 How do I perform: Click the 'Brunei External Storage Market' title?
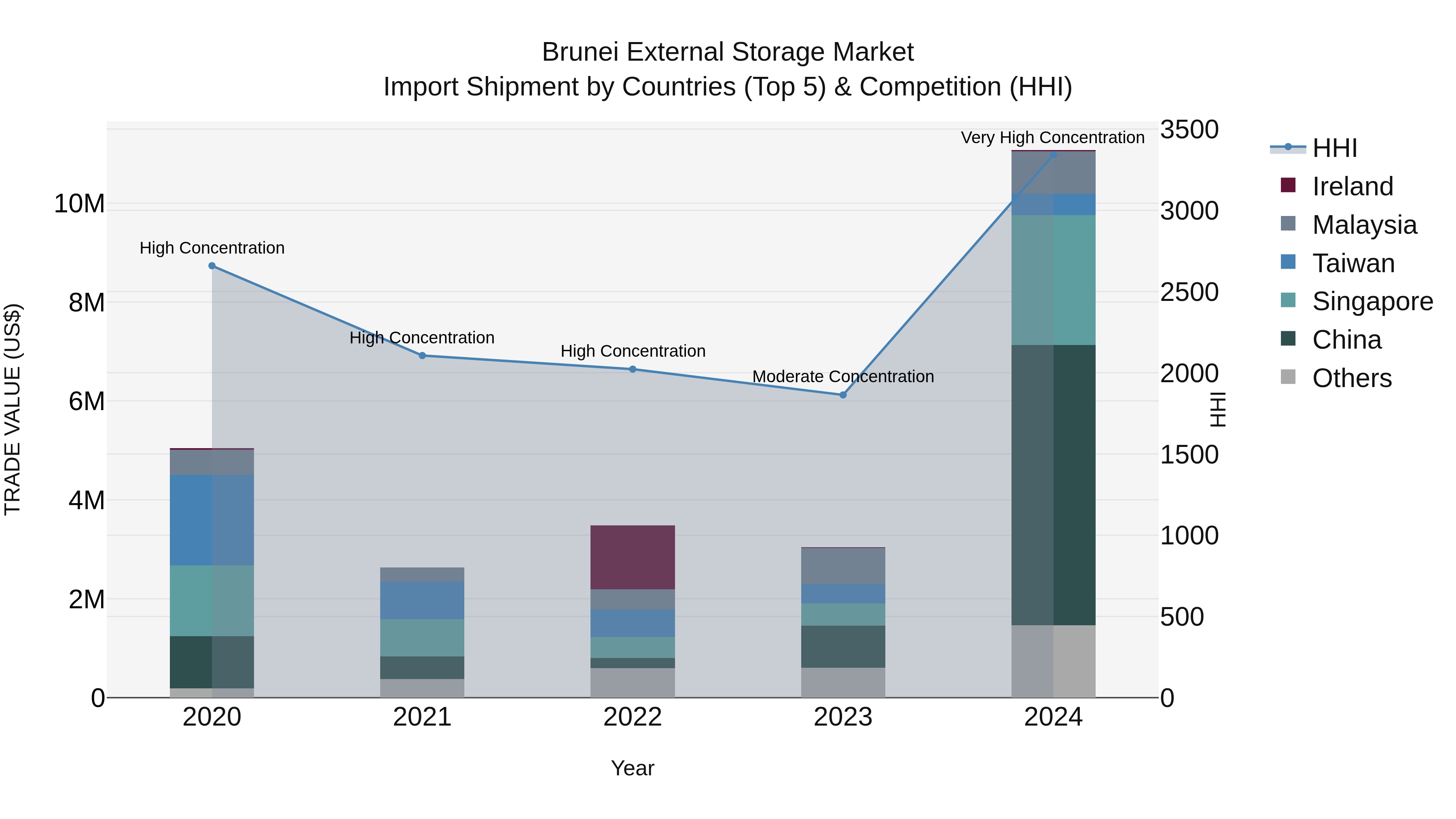728,52
